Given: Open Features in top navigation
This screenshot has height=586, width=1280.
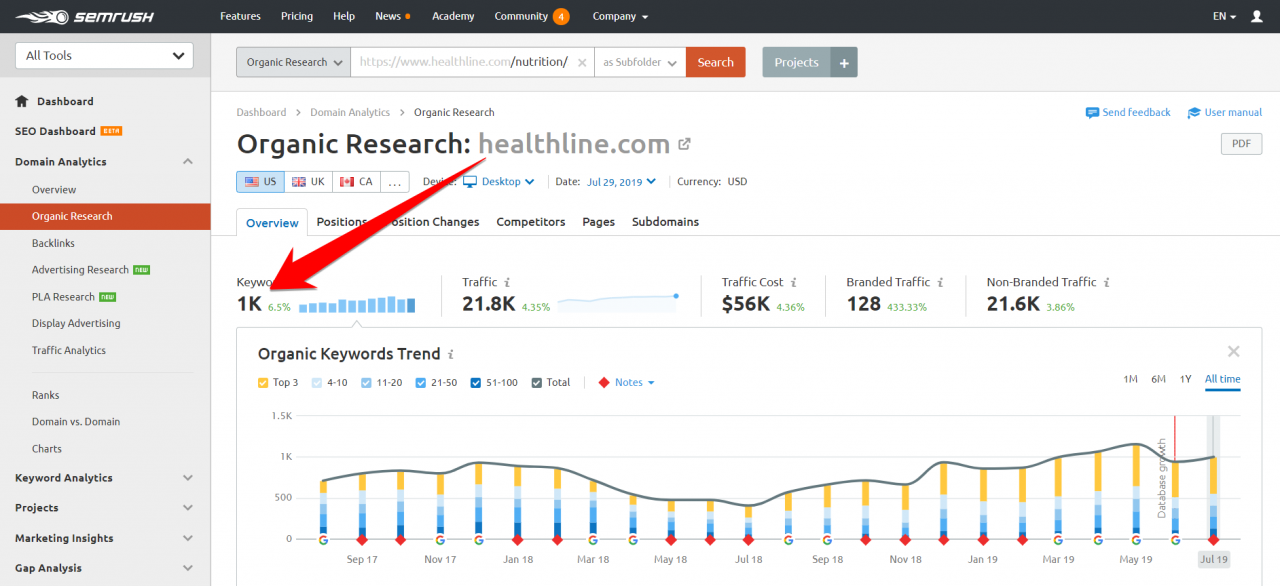Looking at the screenshot, I should pyautogui.click(x=240, y=16).
